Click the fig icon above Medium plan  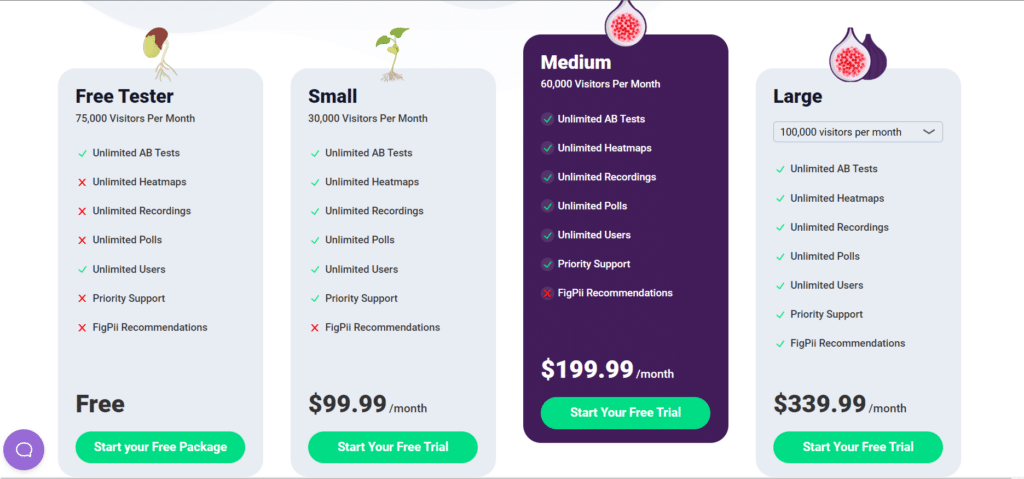(x=626, y=21)
